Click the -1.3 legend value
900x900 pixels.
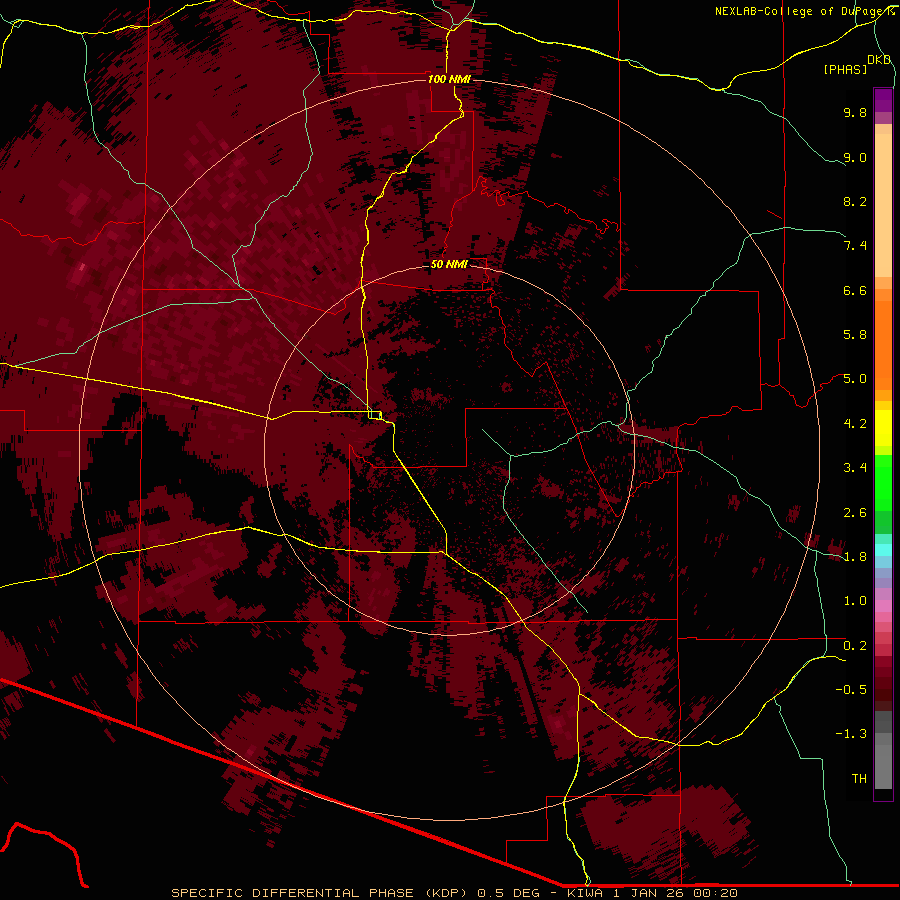coord(851,734)
